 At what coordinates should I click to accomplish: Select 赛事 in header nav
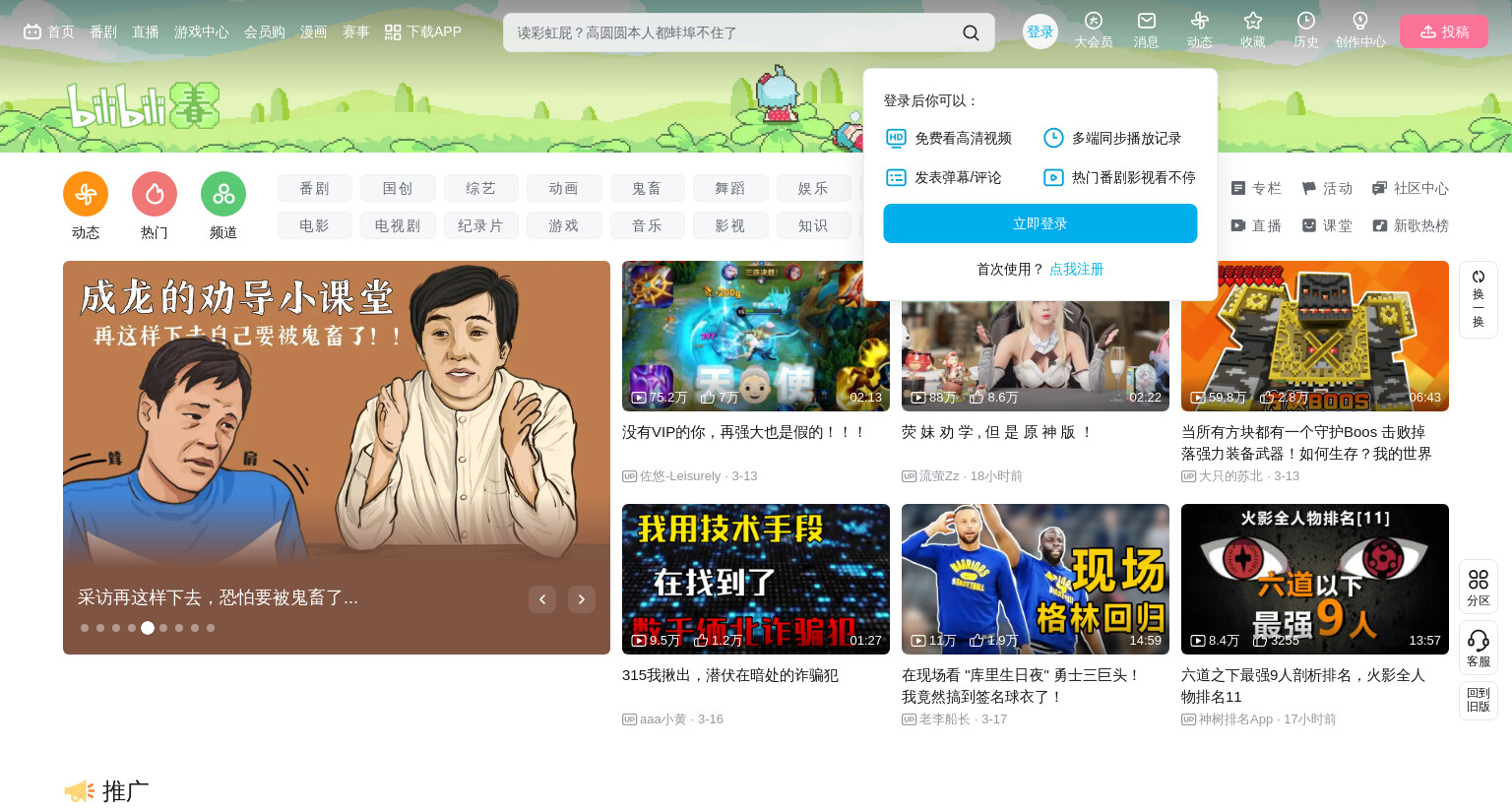pyautogui.click(x=356, y=32)
